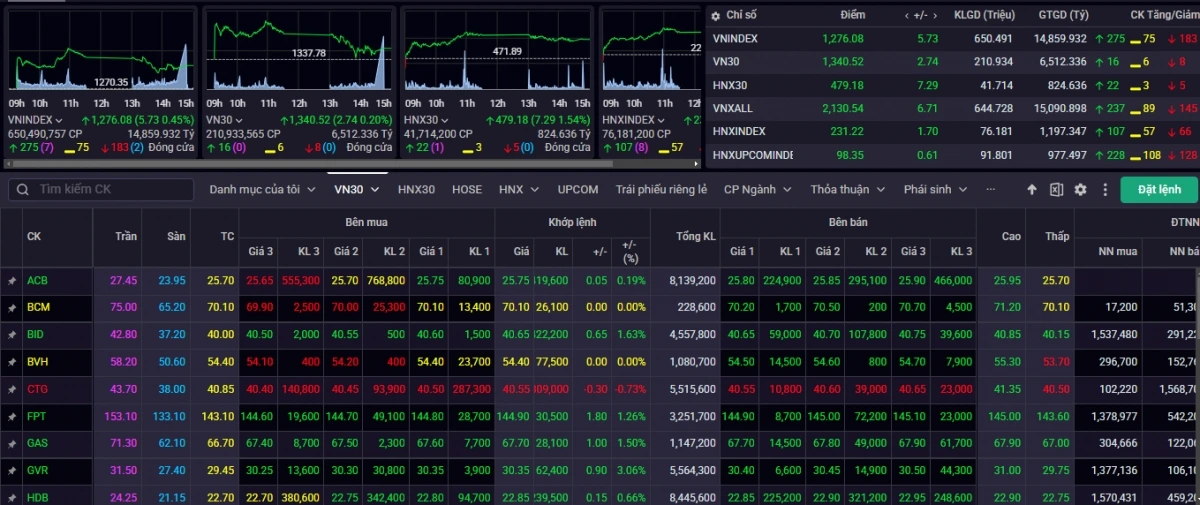
Task: Open vertical three-dots more menu
Action: (1105, 189)
